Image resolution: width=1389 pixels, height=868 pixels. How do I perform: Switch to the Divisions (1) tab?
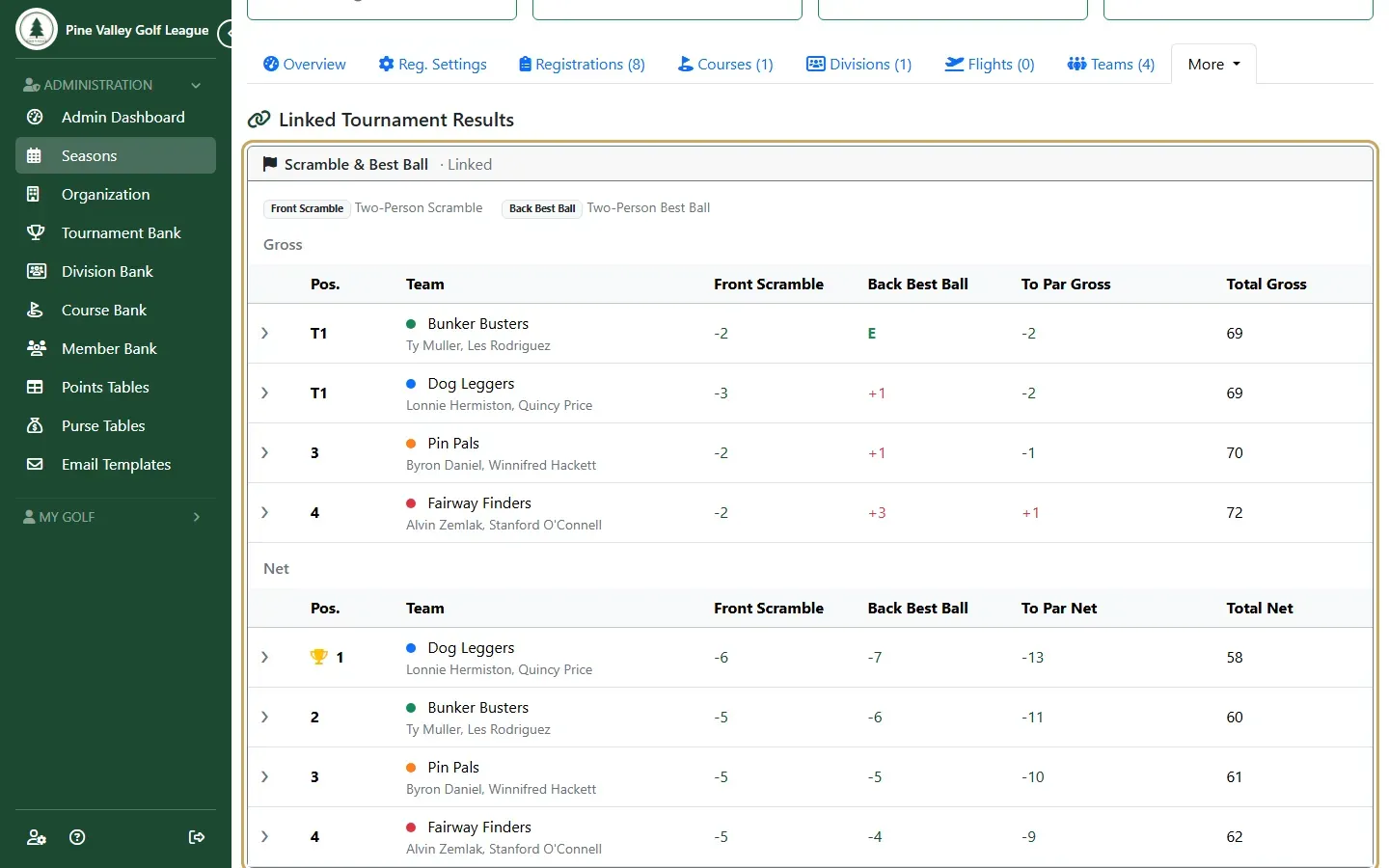858,64
